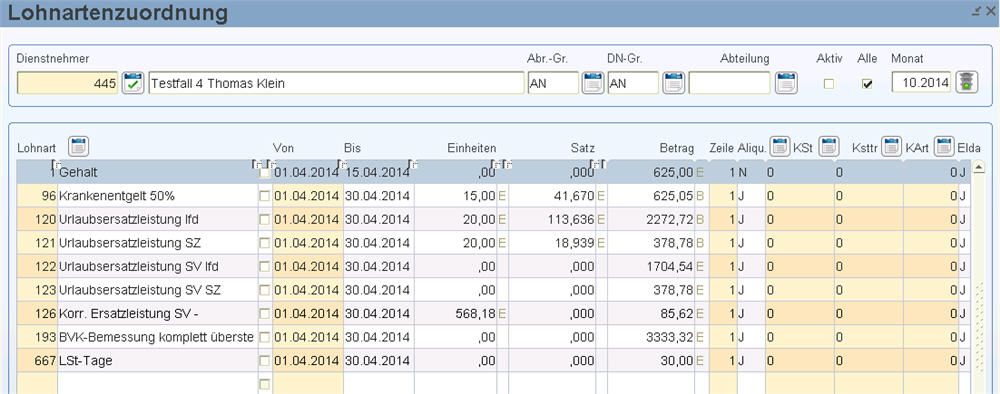Open the KArt lookup icon in header
This screenshot has height=394, width=1000.
click(944, 146)
